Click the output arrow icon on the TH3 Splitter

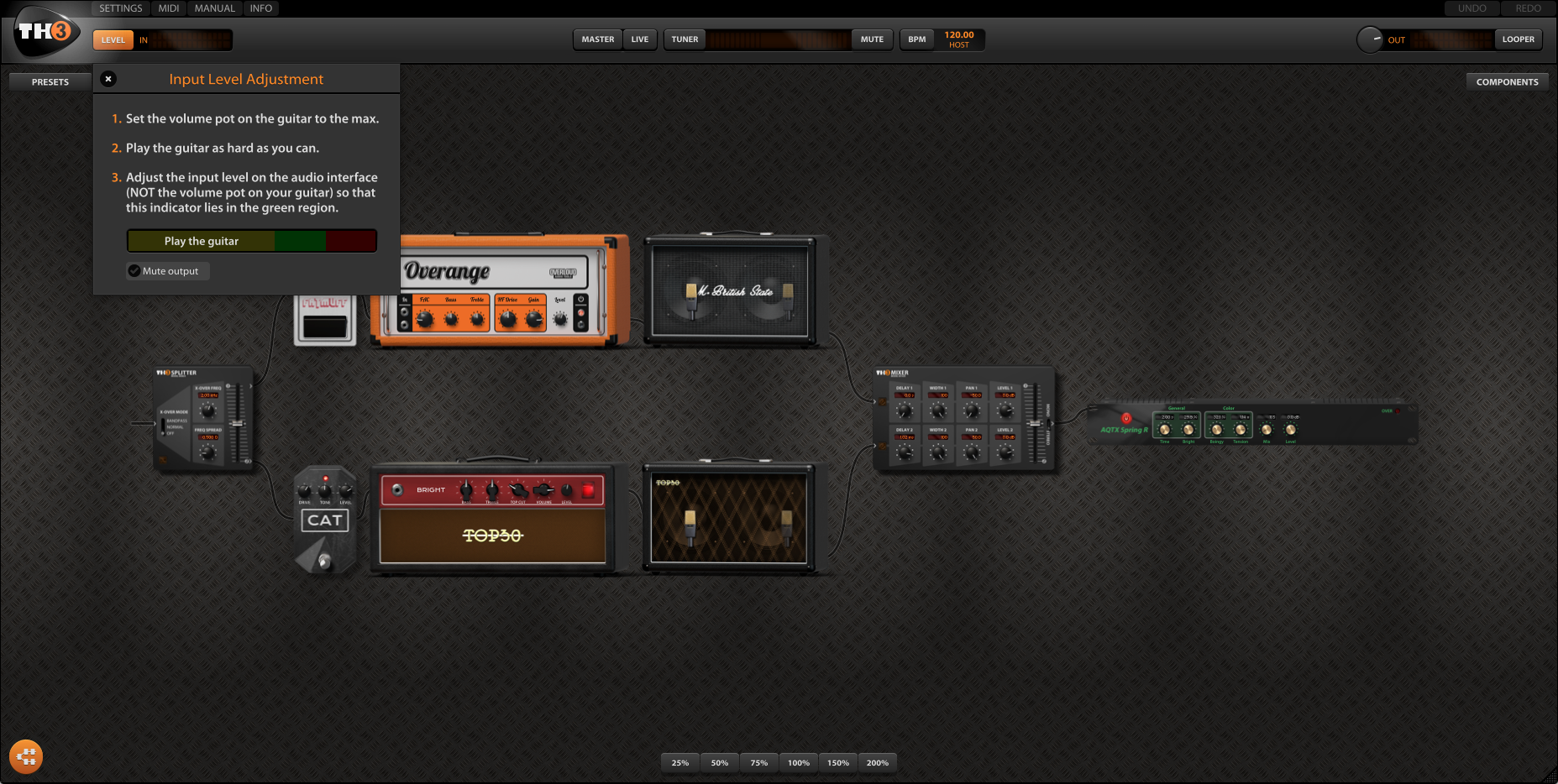coord(251,386)
